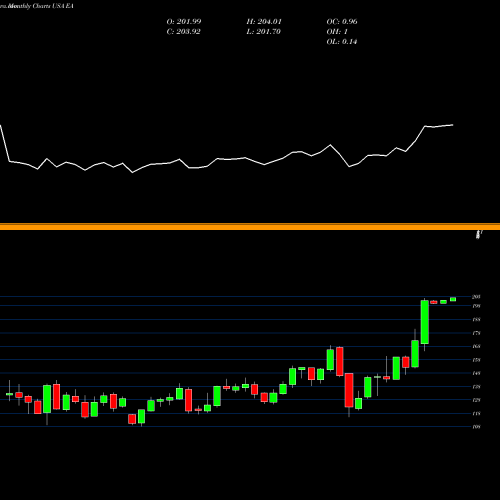Select the close value C: 203.92

pos(183,32)
